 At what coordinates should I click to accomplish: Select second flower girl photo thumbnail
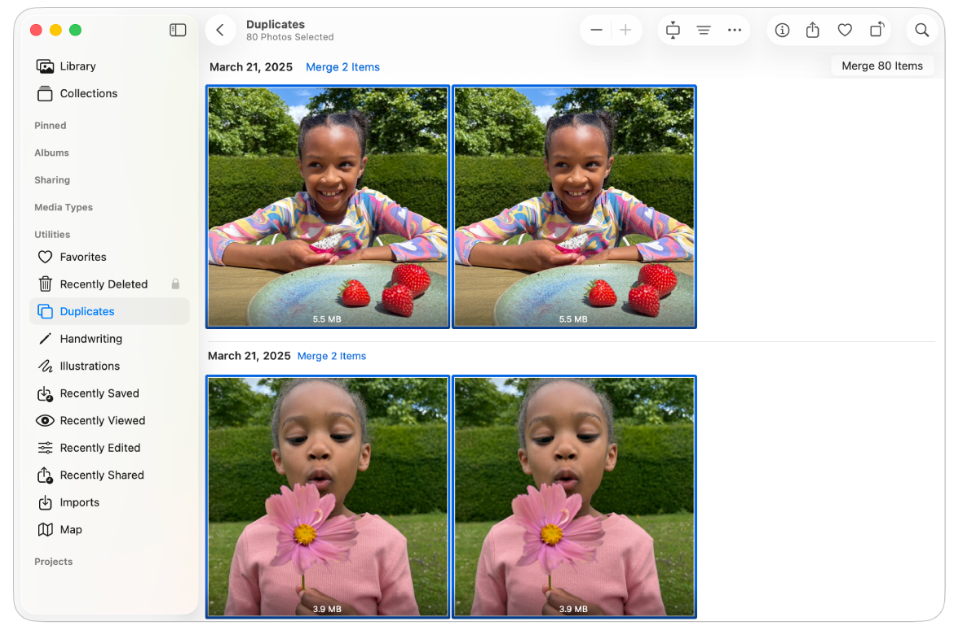pyautogui.click(x=574, y=496)
